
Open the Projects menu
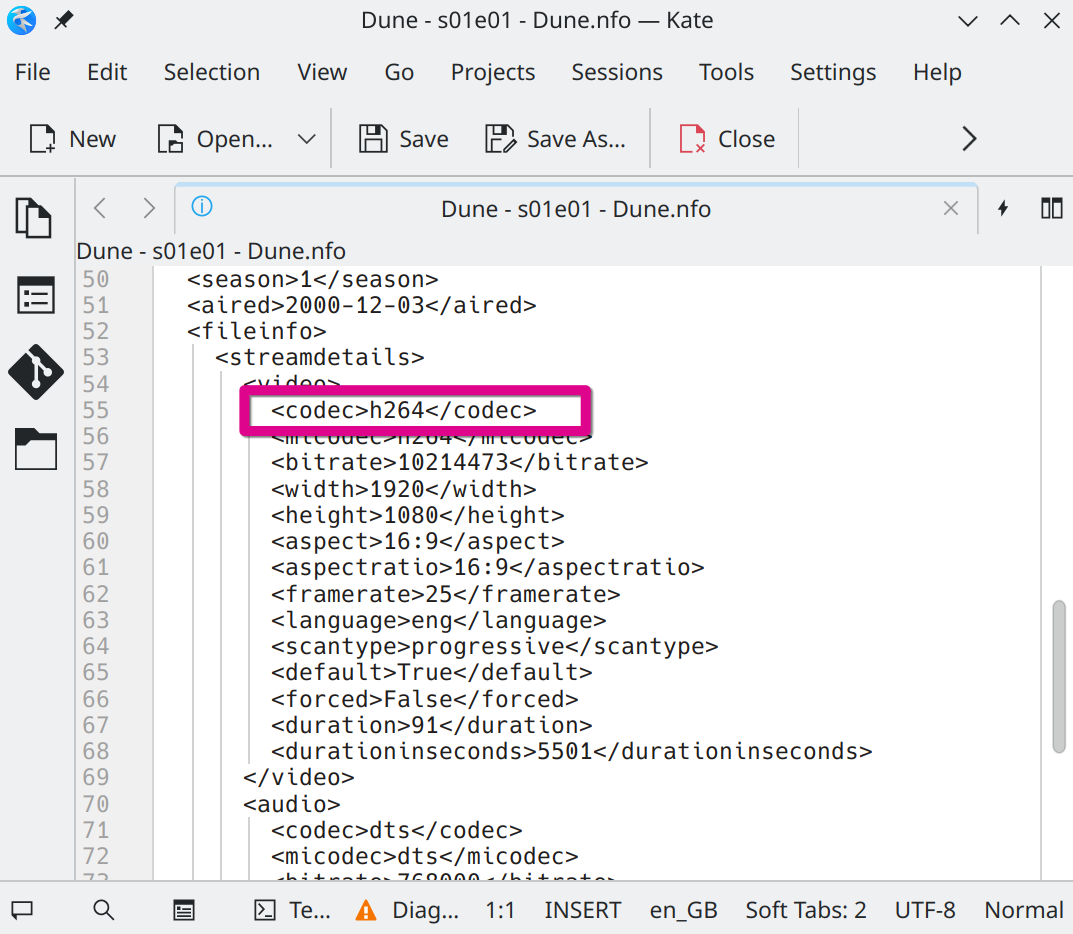coord(492,72)
